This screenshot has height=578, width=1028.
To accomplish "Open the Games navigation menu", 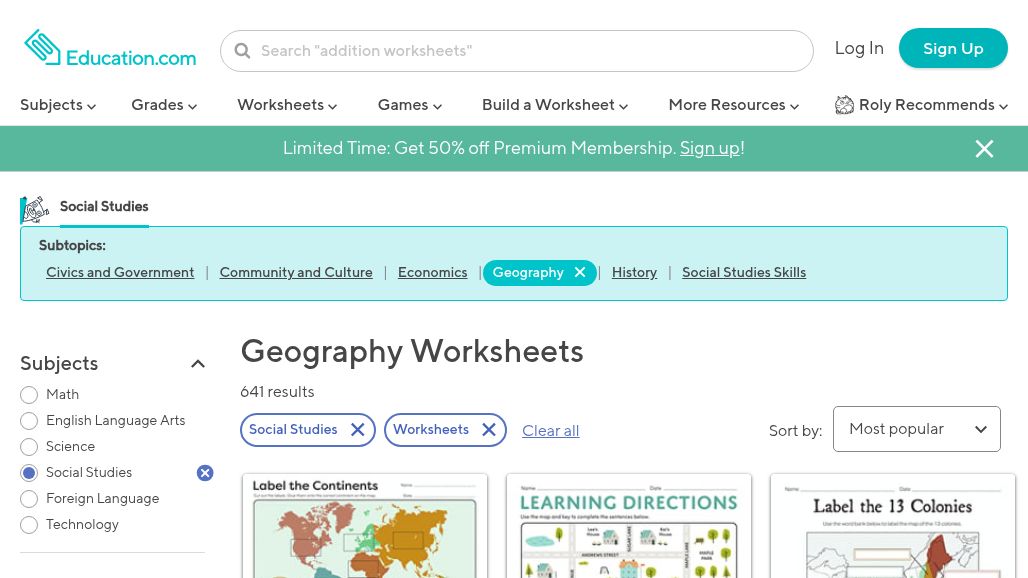I will click(x=410, y=105).
